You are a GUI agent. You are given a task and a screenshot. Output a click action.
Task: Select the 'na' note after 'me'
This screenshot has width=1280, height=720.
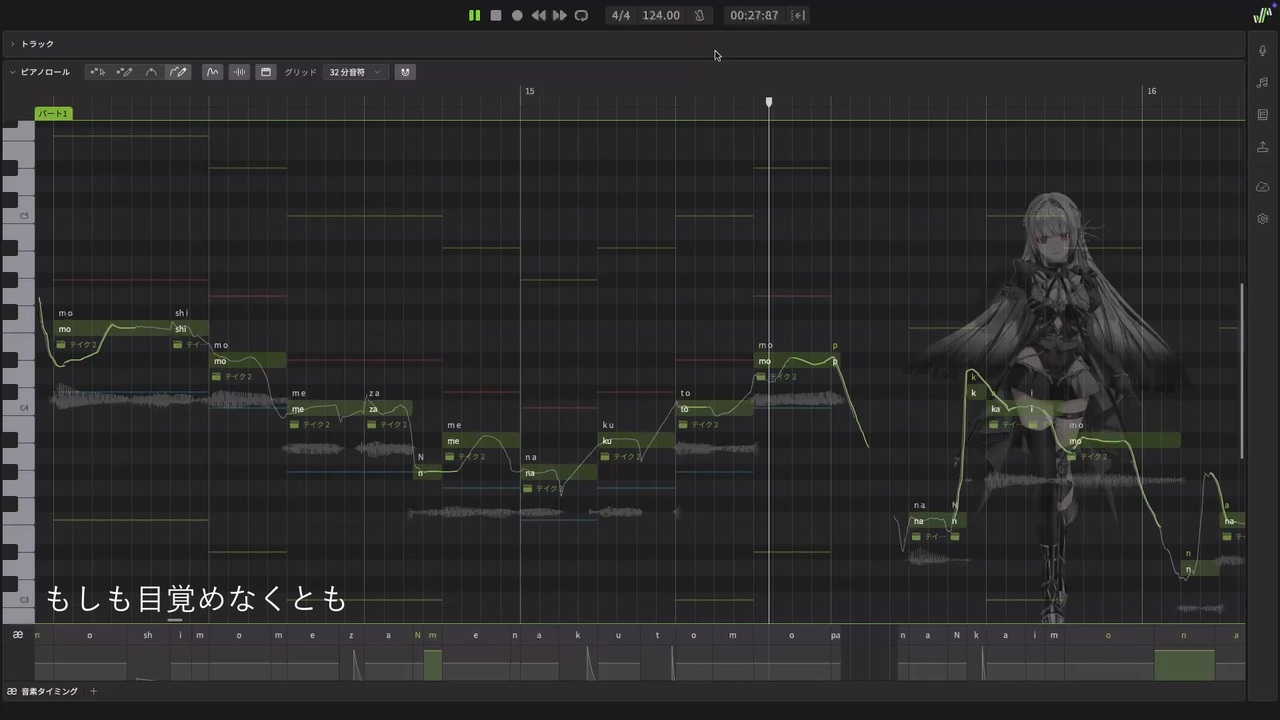559,473
